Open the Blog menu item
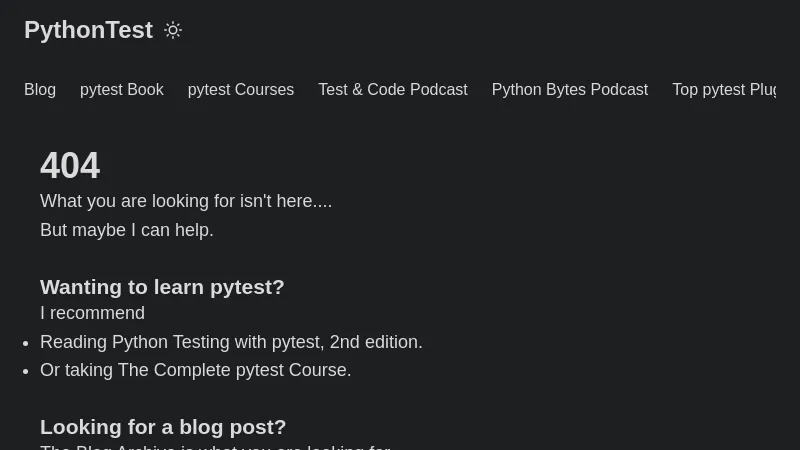This screenshot has height=450, width=800. tap(40, 90)
